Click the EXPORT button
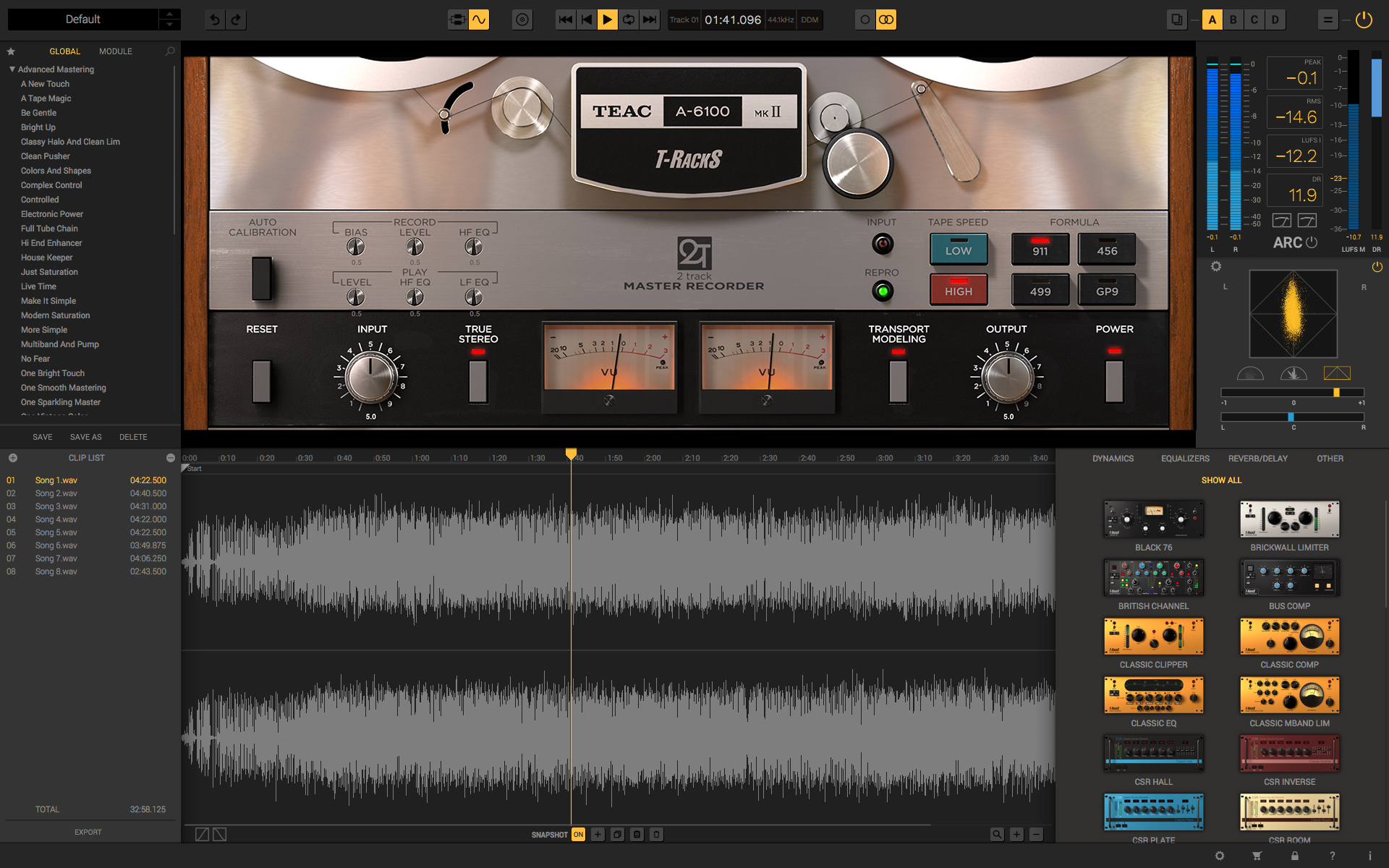Viewport: 1389px width, 868px height. click(x=88, y=832)
